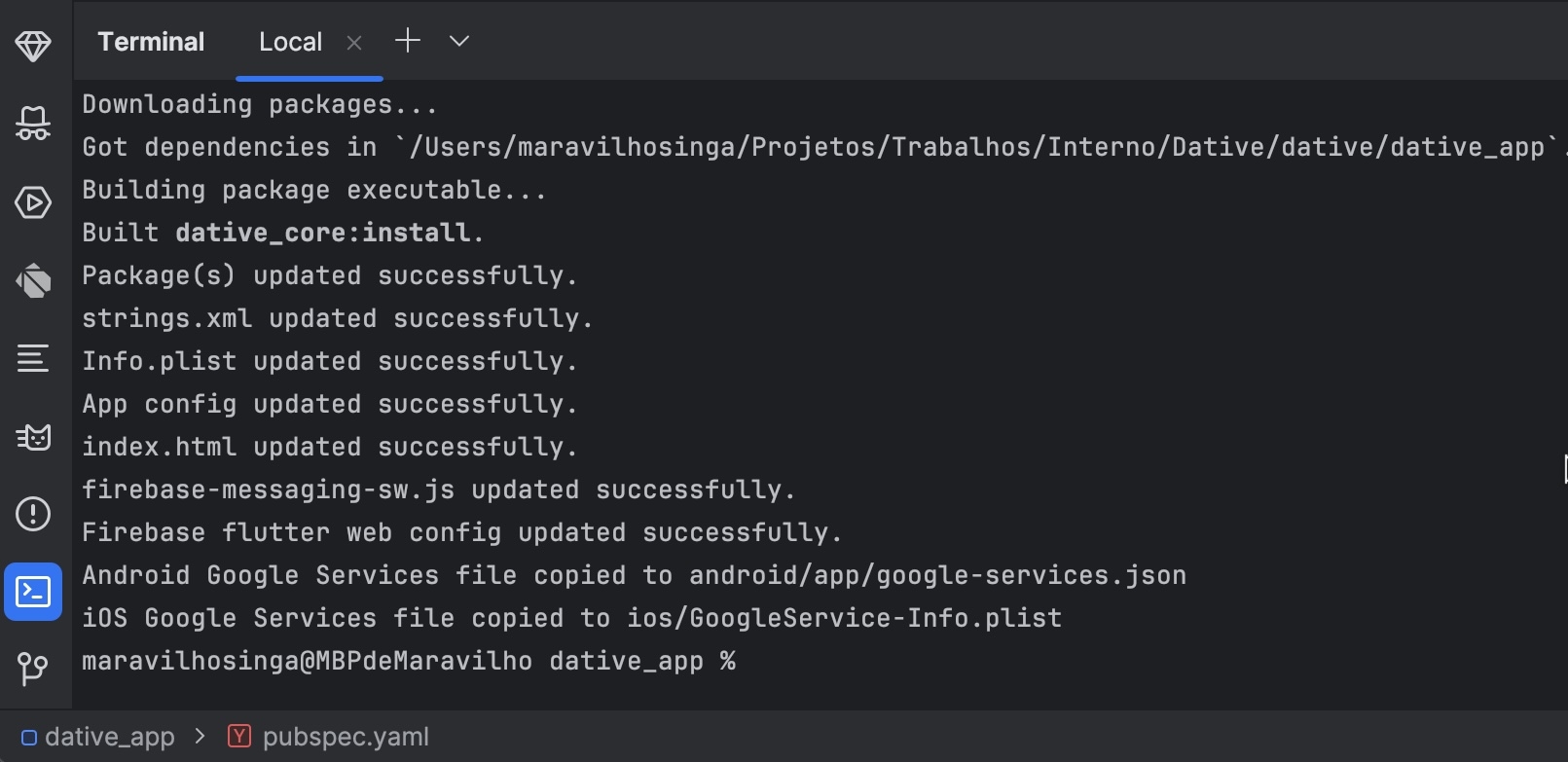Click pubspec.yaml in the breadcrumb

coord(345,737)
